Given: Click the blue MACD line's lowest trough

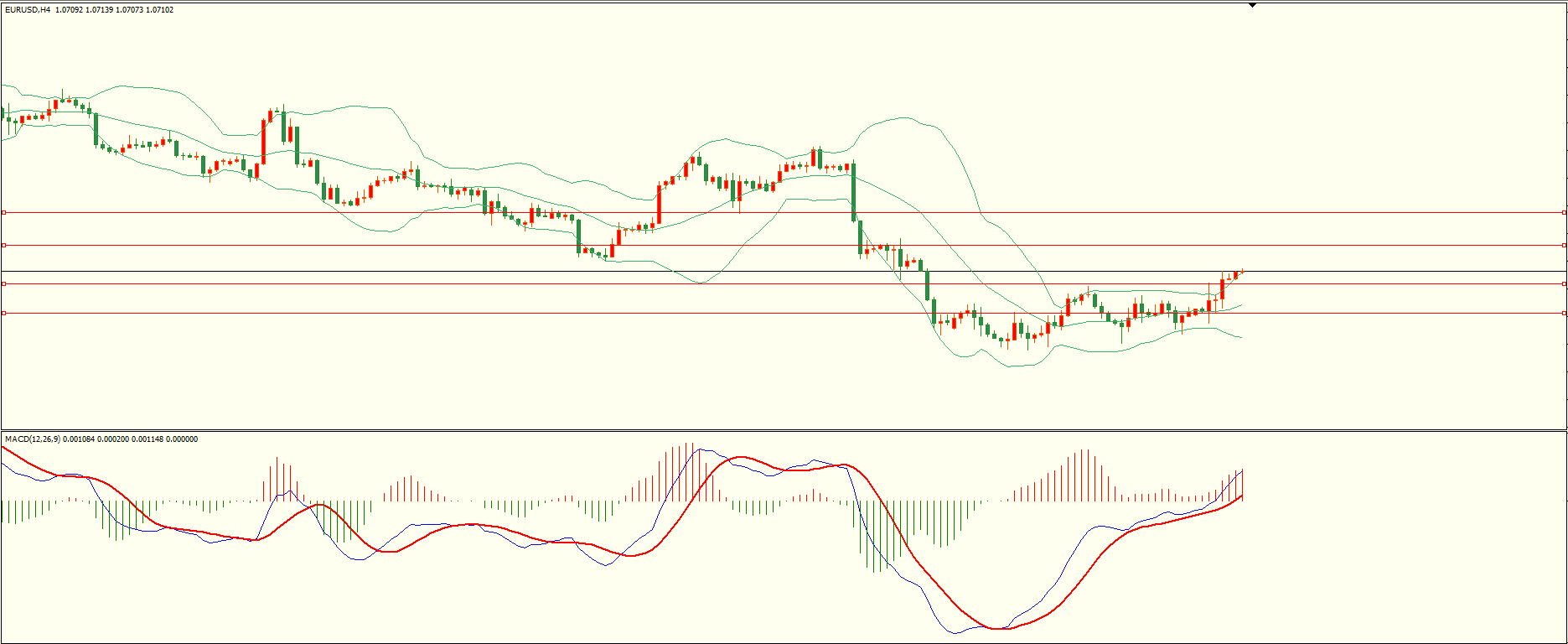Looking at the screenshot, I should click(954, 632).
